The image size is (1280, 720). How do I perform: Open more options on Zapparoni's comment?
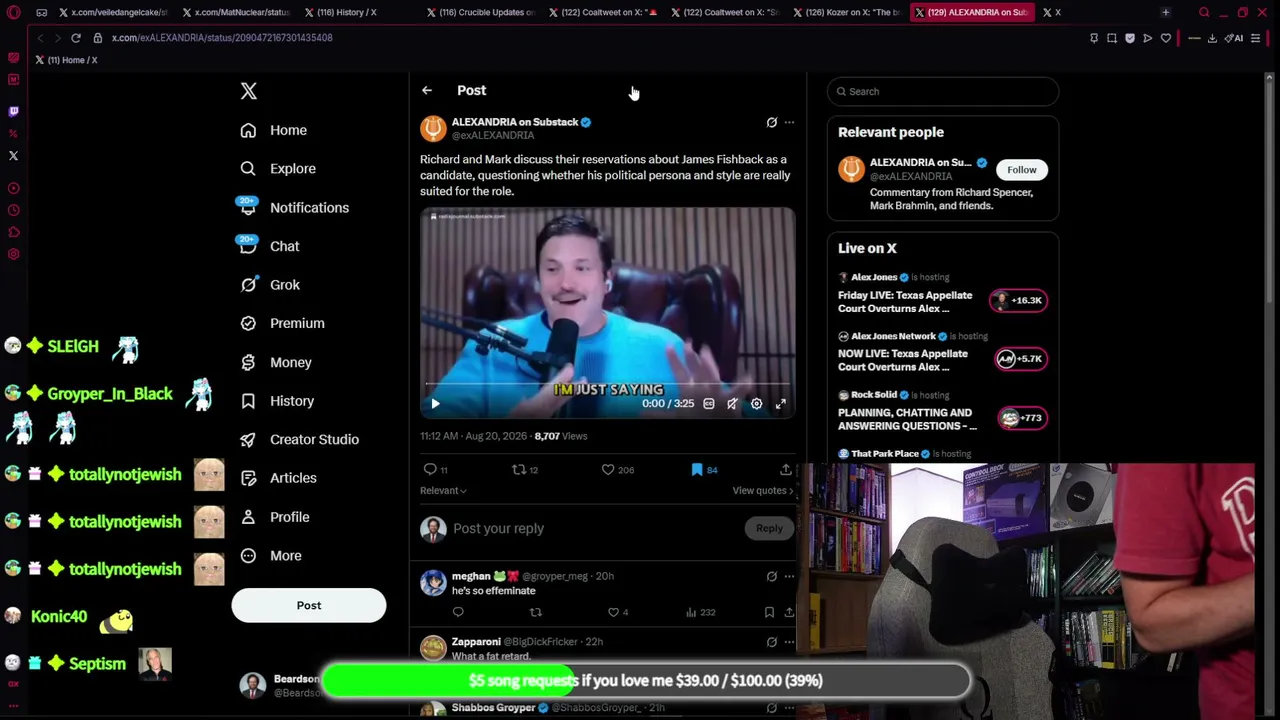[789, 642]
